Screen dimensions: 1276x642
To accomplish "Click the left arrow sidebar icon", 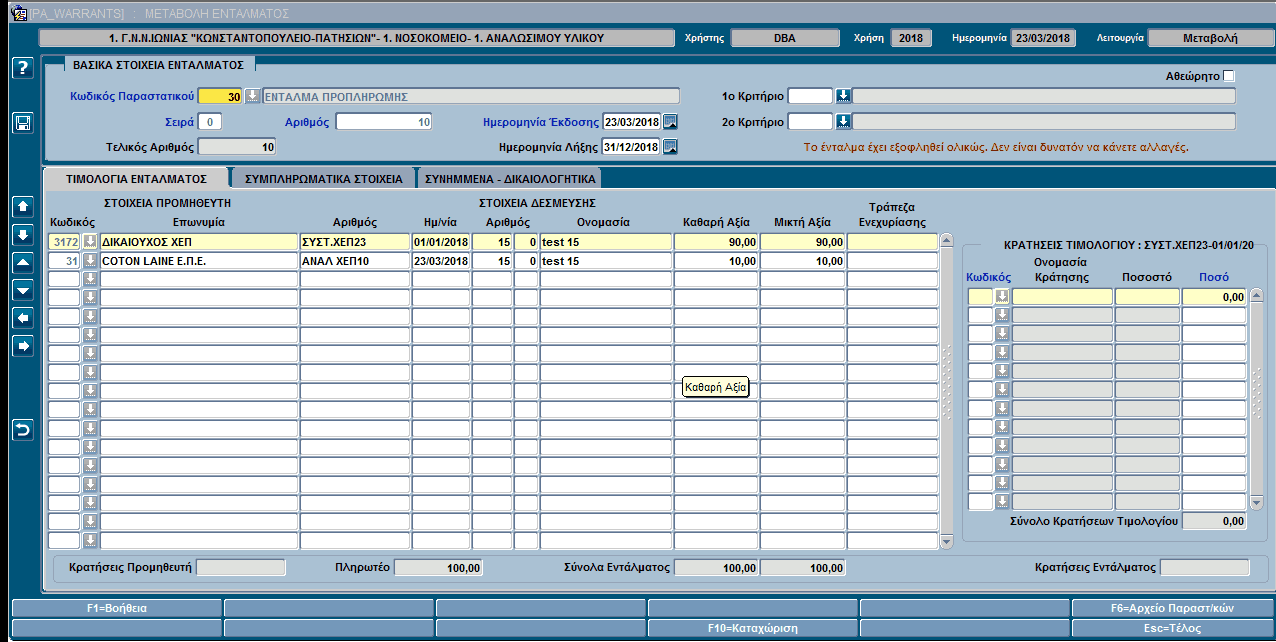I will click(22, 318).
